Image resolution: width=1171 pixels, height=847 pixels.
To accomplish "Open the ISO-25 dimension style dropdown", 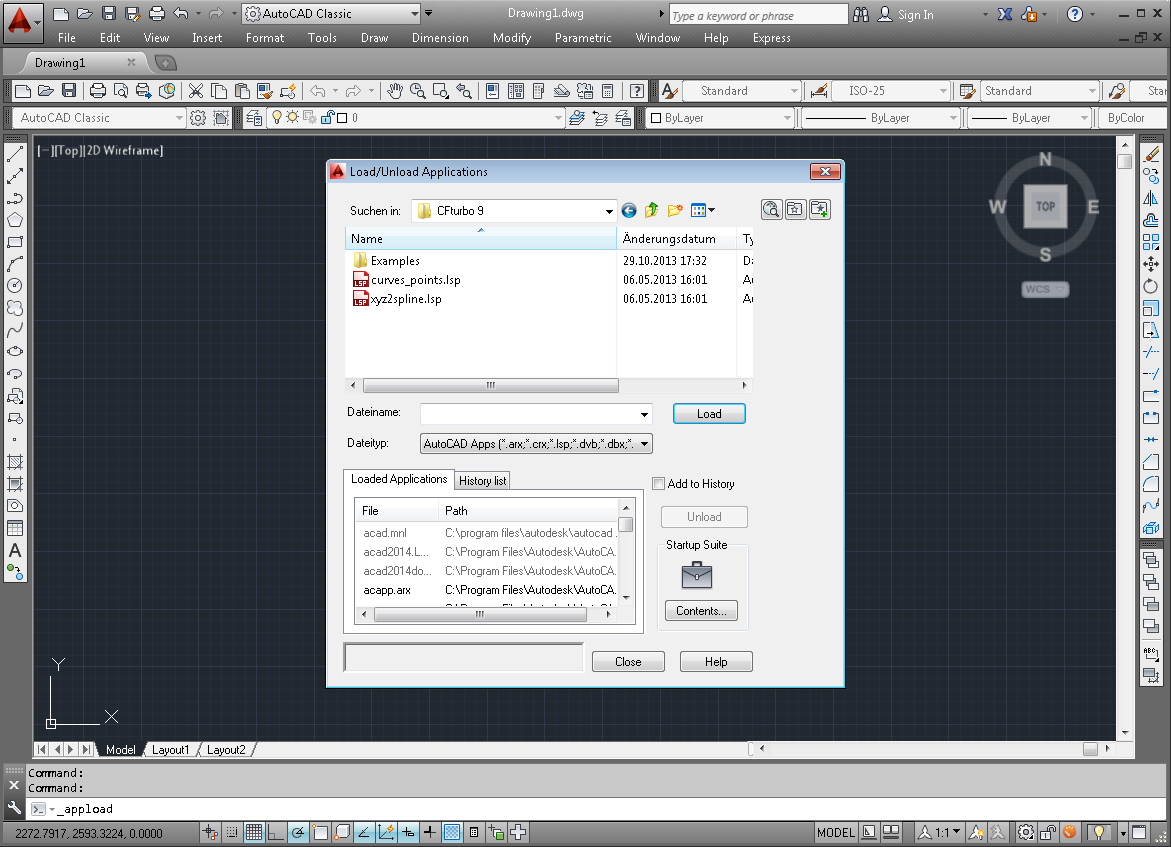I will [943, 91].
